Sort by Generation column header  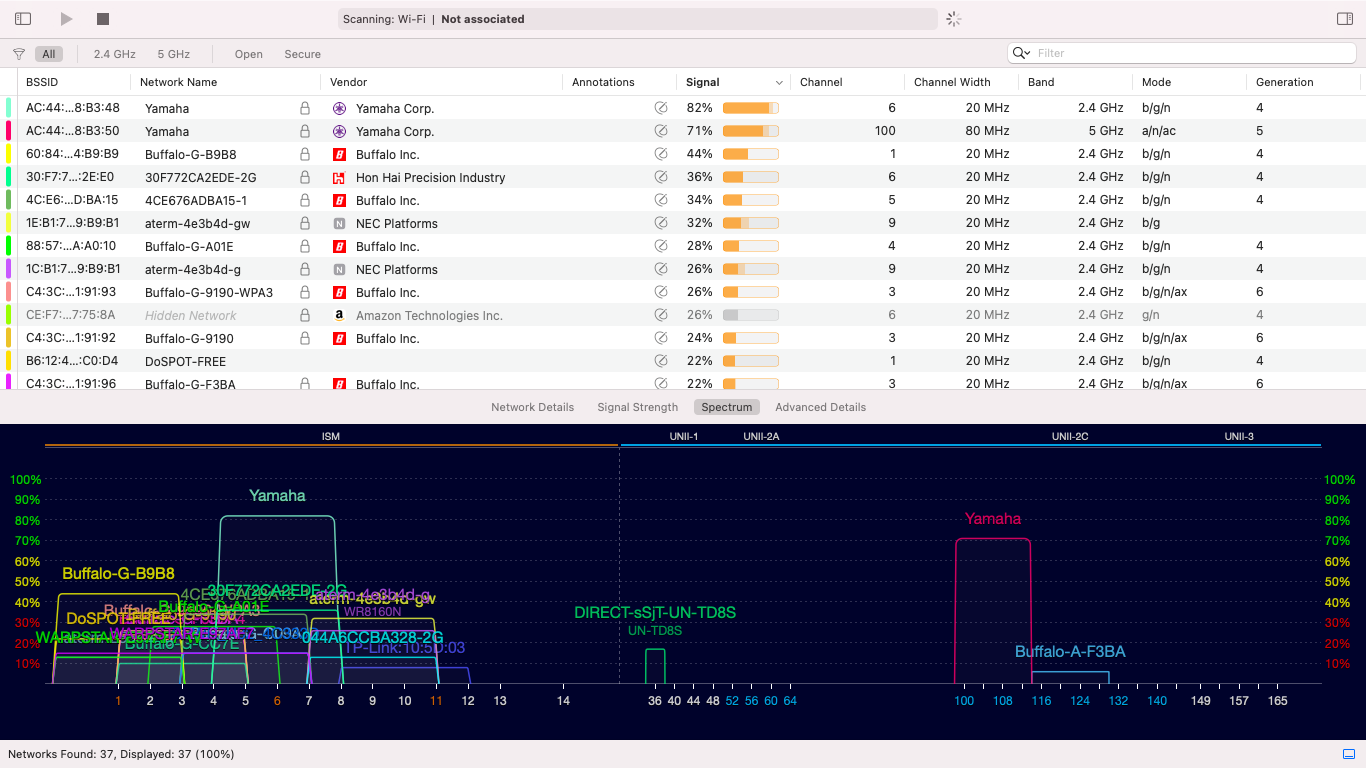[1285, 82]
